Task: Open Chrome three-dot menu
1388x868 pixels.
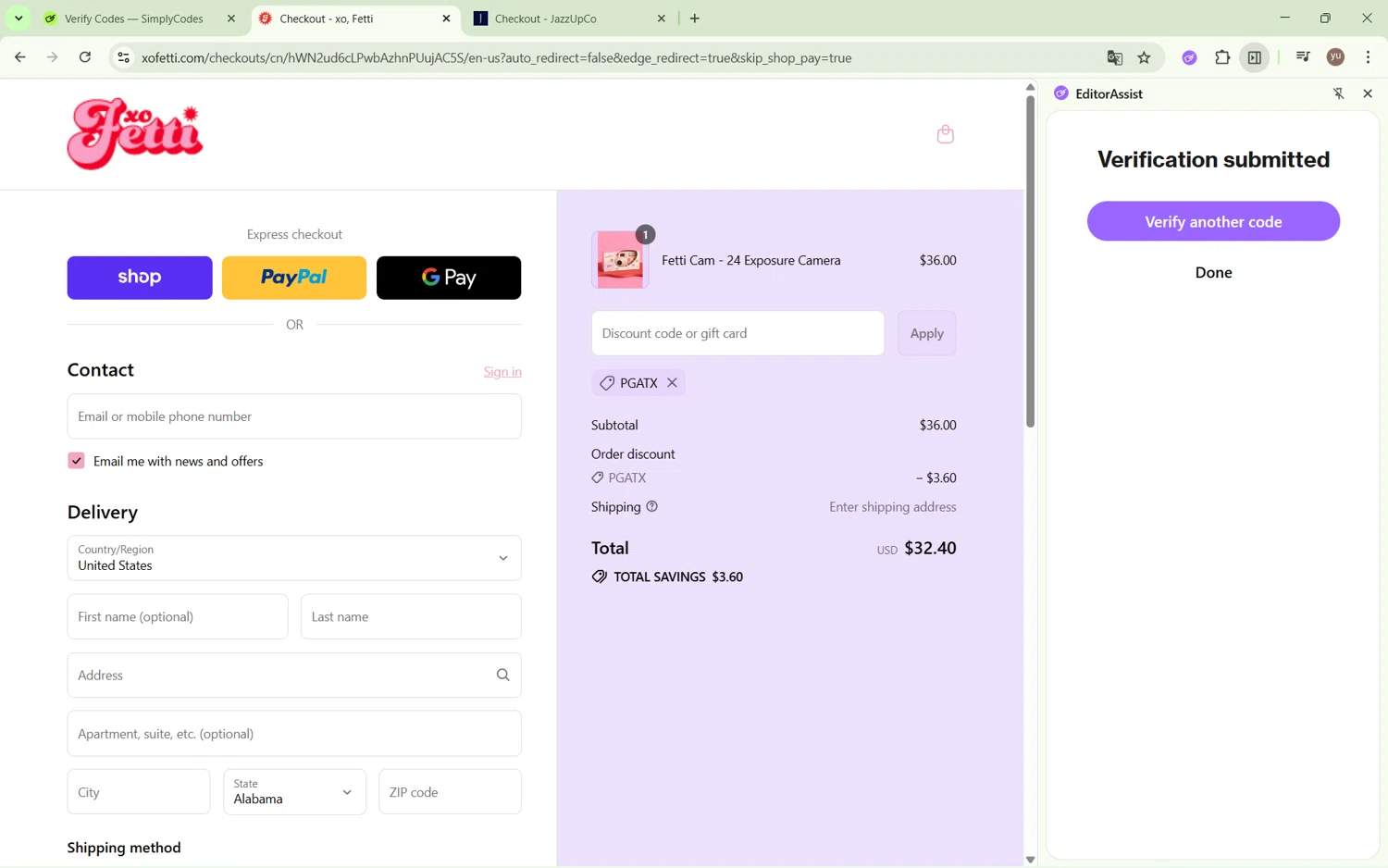Action: (1368, 57)
